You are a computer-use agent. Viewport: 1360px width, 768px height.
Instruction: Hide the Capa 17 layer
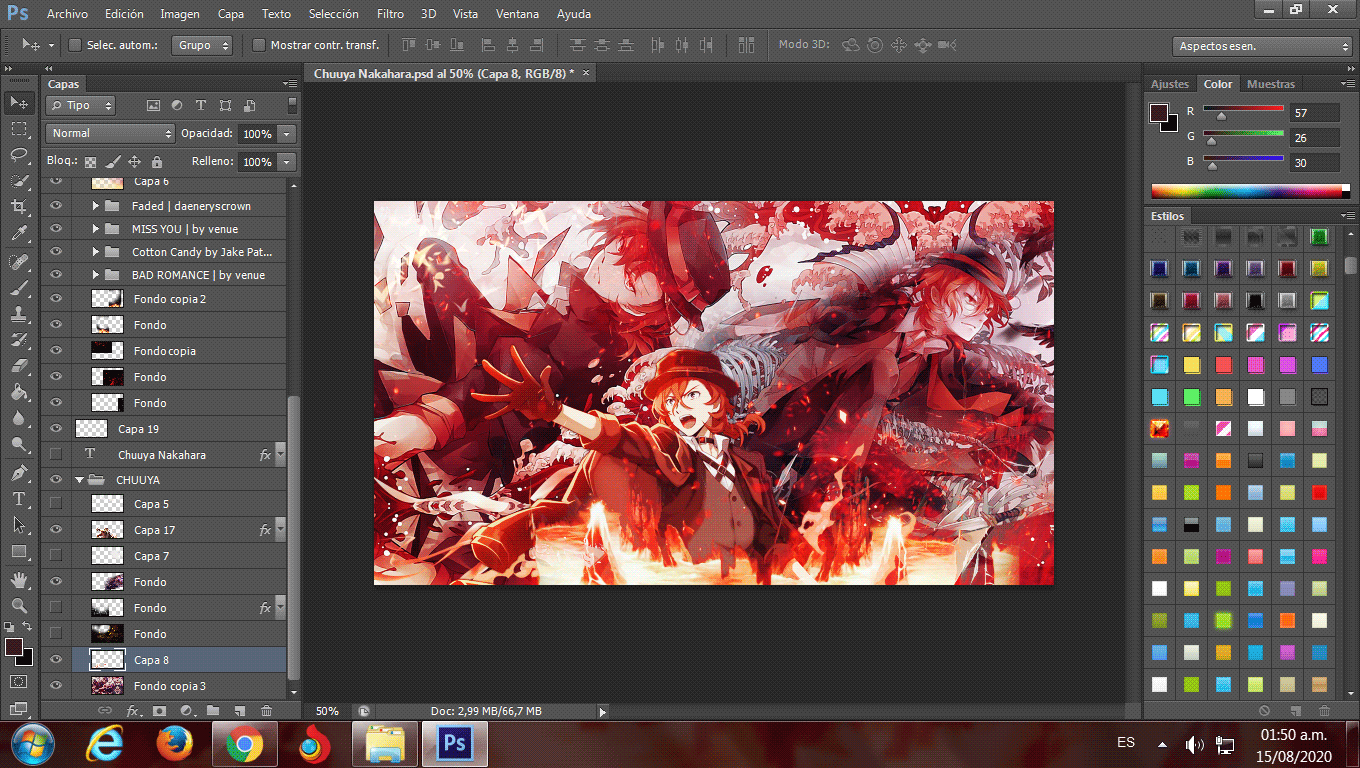coord(56,530)
